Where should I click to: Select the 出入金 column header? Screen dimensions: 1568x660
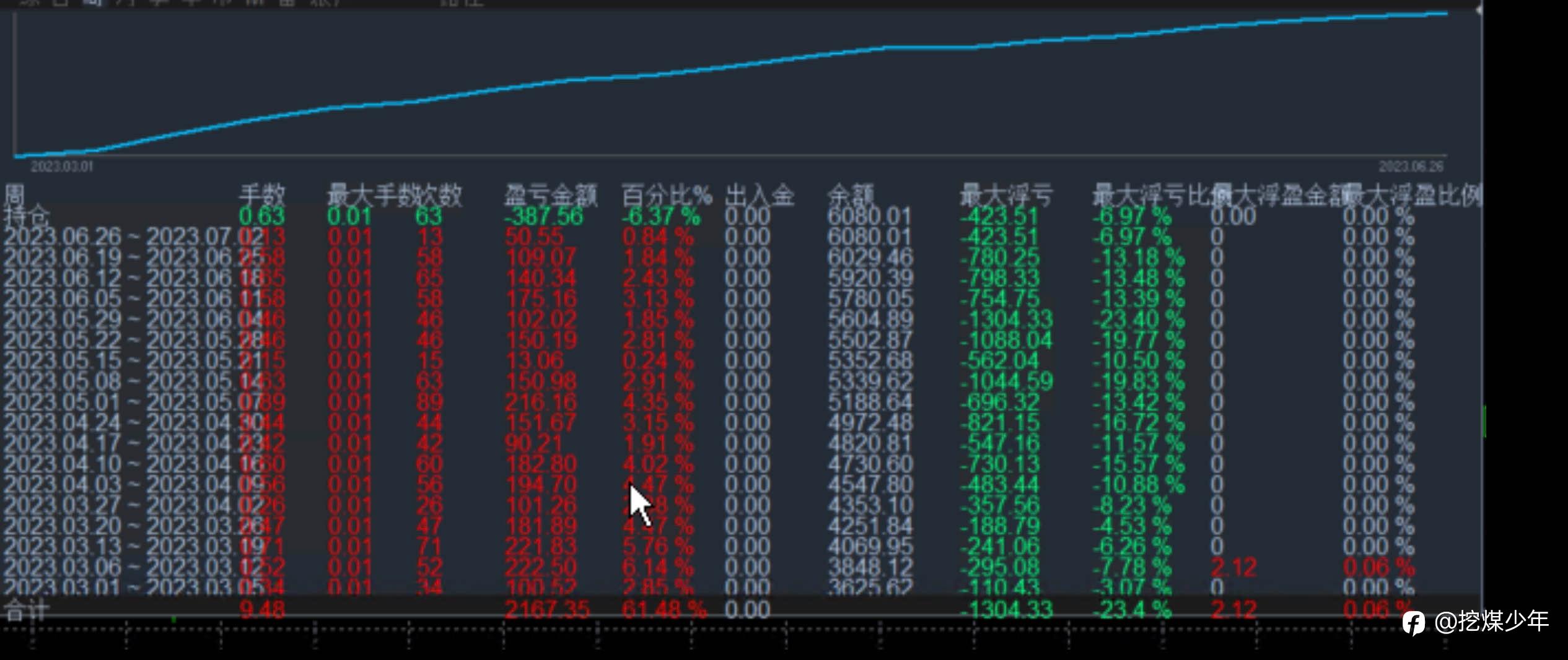click(760, 195)
